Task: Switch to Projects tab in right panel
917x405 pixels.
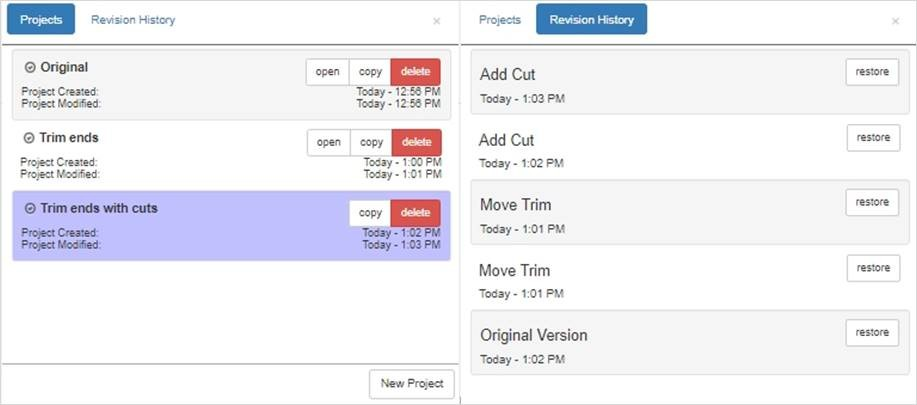Action: click(x=499, y=20)
